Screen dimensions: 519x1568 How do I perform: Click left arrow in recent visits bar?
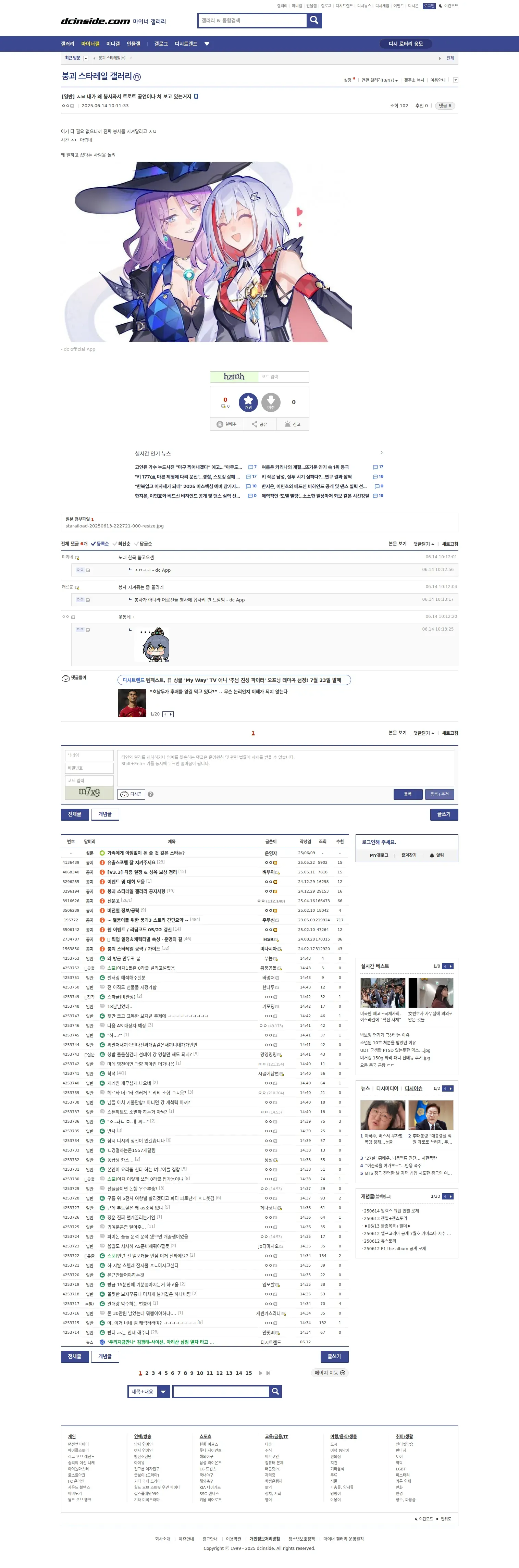click(x=95, y=59)
